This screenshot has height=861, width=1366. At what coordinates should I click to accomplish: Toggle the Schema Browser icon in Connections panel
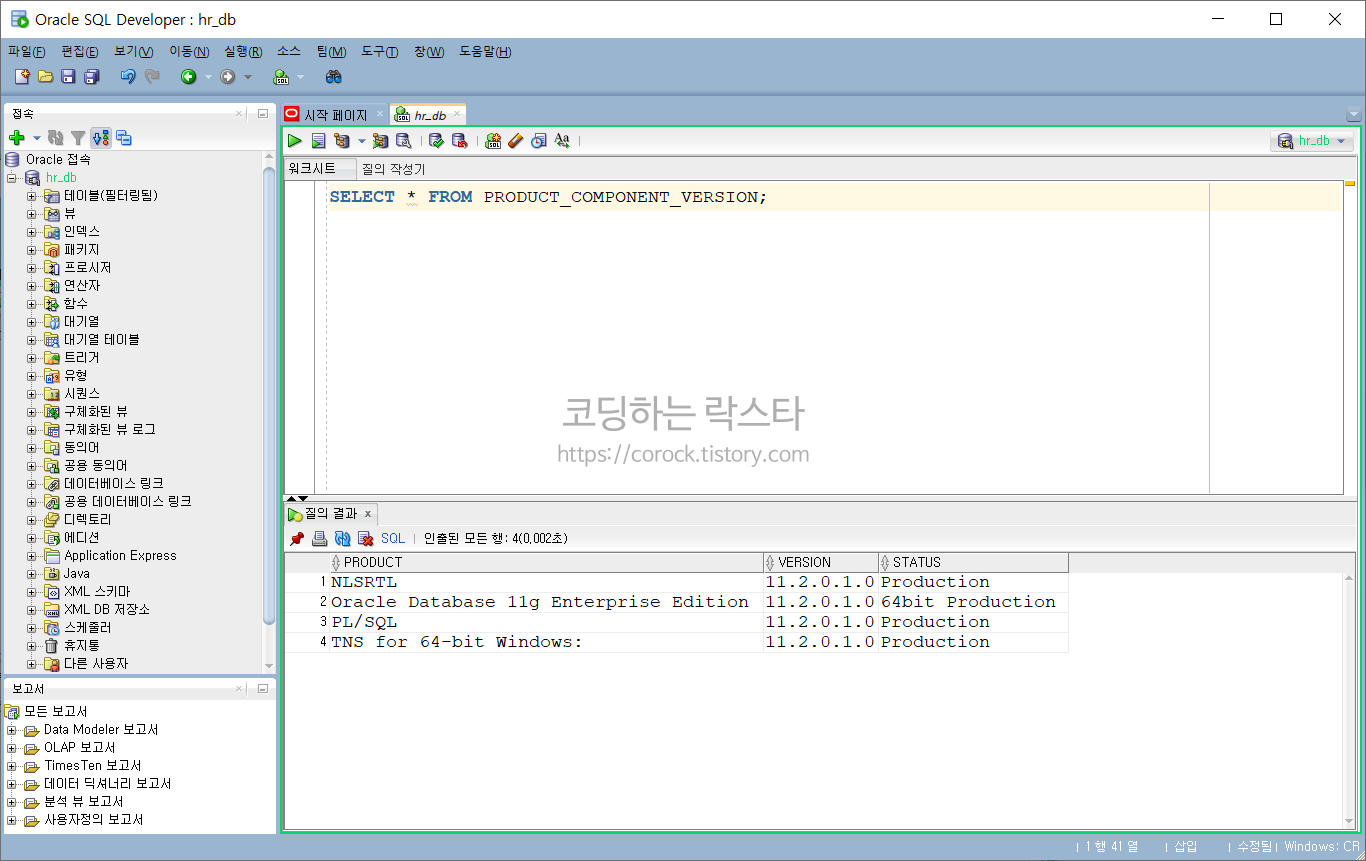tap(100, 138)
